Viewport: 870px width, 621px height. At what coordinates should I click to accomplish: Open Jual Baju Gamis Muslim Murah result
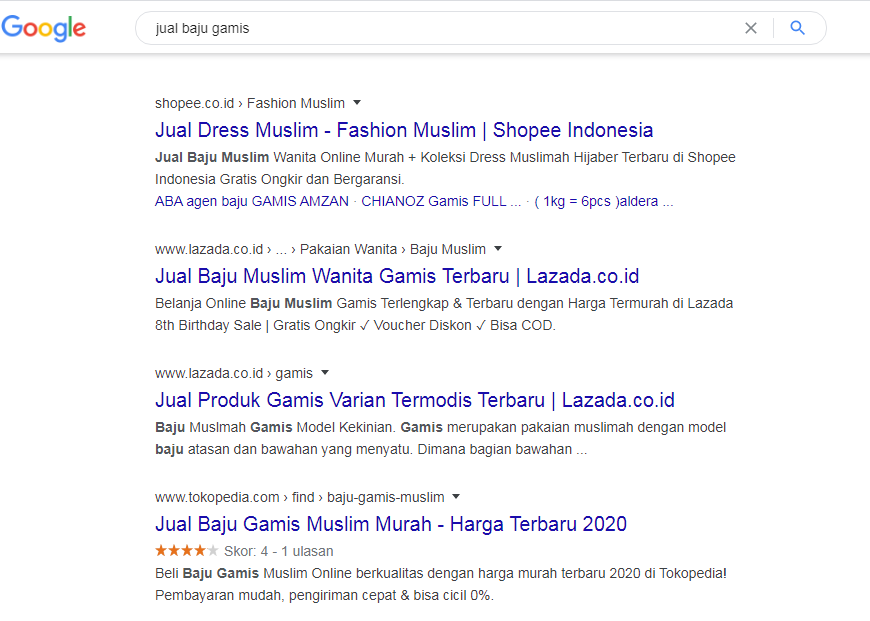391,524
